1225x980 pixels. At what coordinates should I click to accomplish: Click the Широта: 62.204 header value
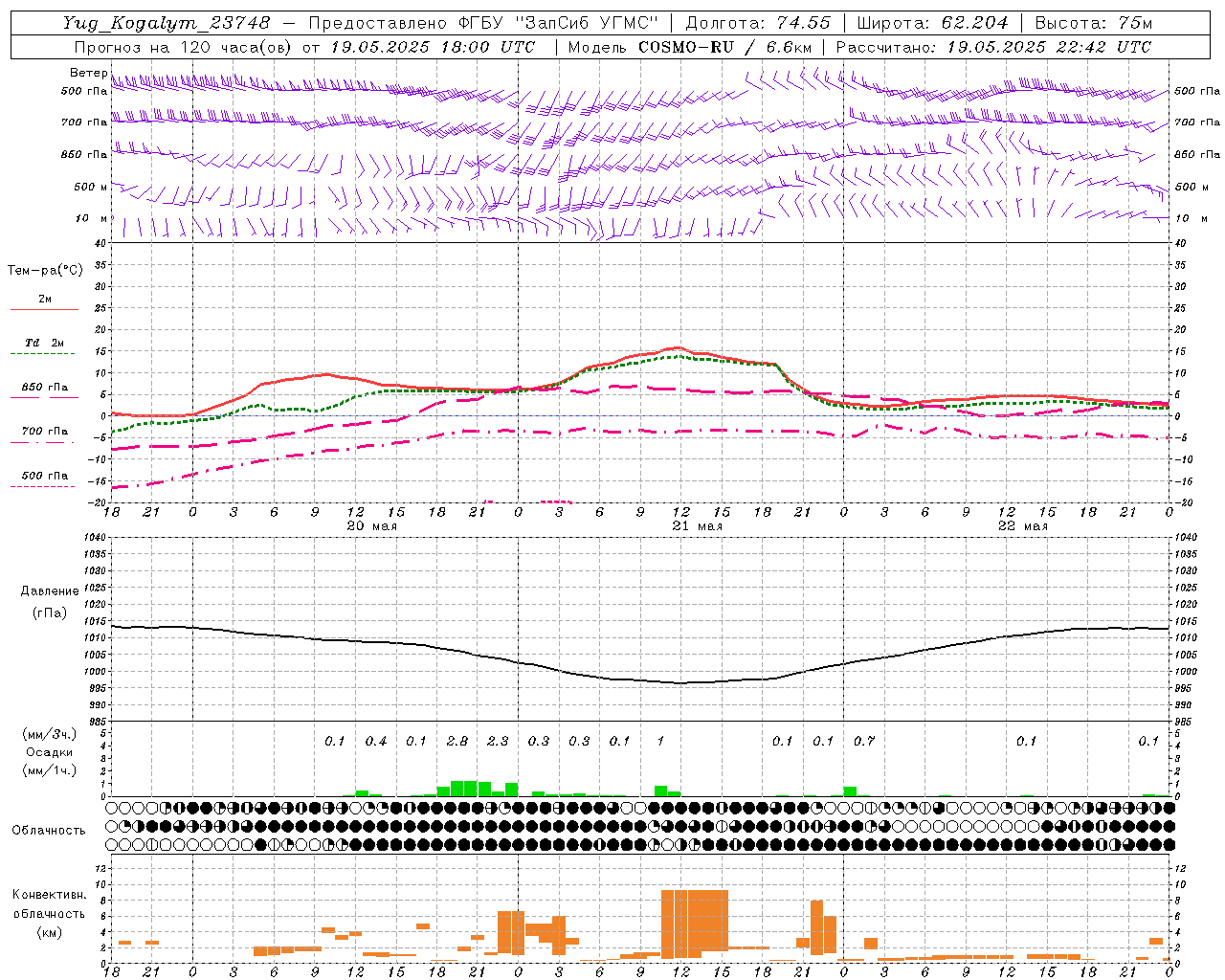[x=932, y=23]
